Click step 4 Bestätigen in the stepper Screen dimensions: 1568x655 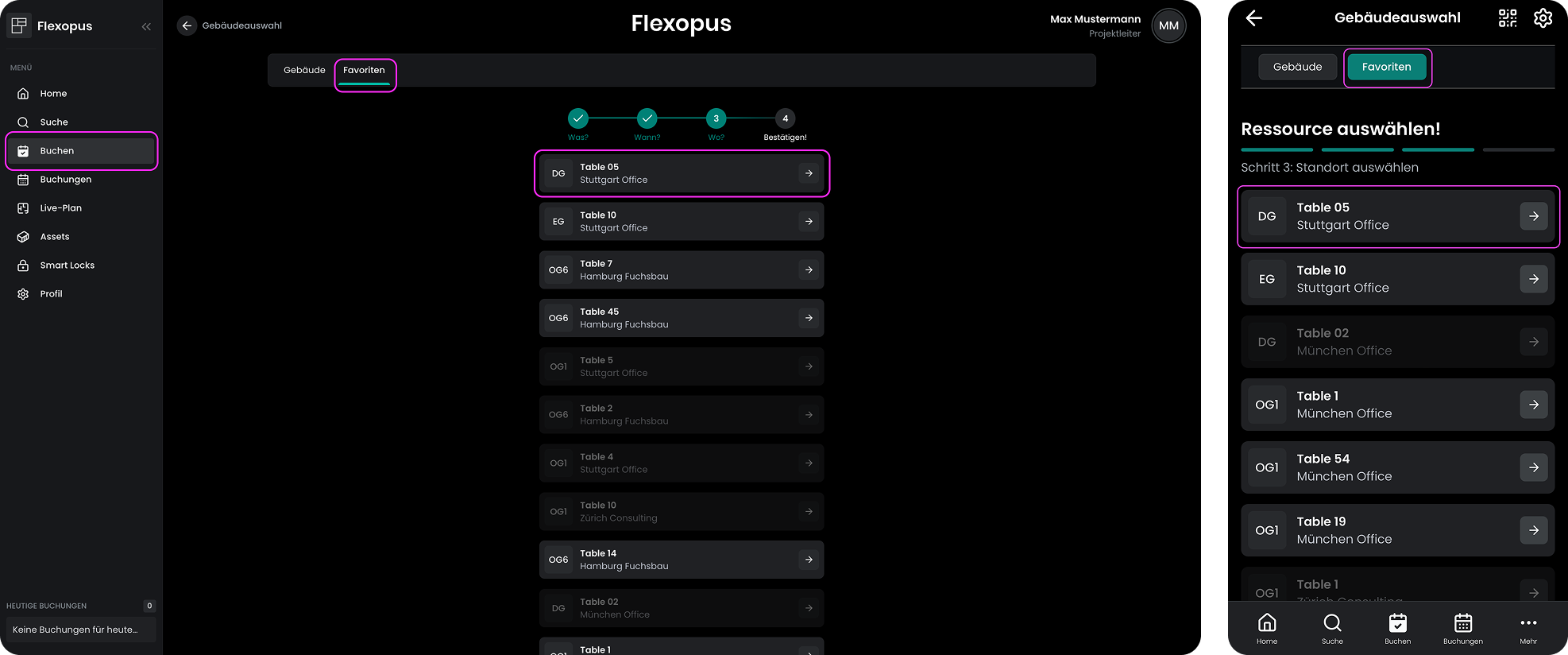pyautogui.click(x=785, y=118)
